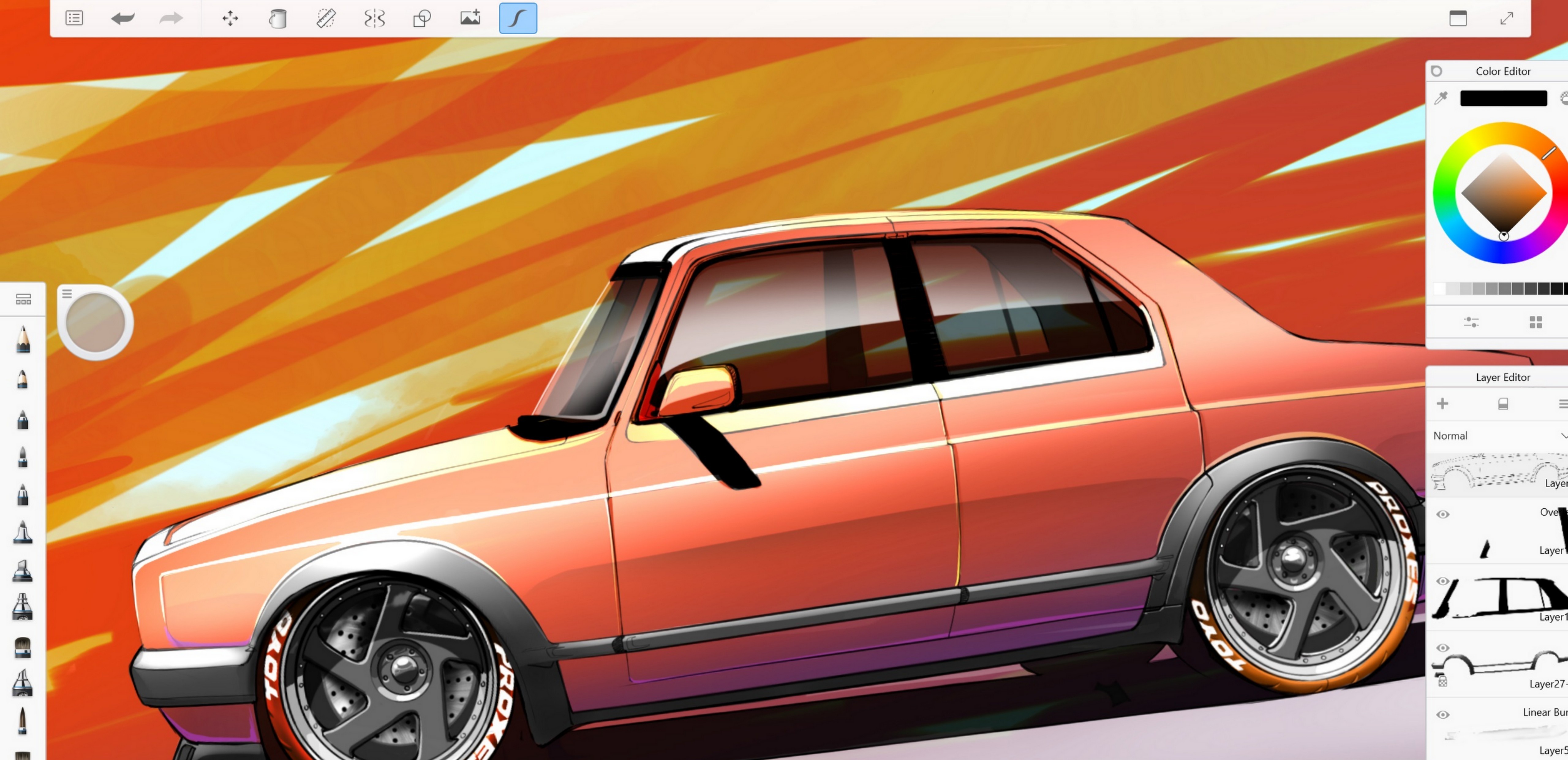The width and height of the screenshot is (1568, 760).
Task: Click the Undo arrow
Action: point(123,18)
